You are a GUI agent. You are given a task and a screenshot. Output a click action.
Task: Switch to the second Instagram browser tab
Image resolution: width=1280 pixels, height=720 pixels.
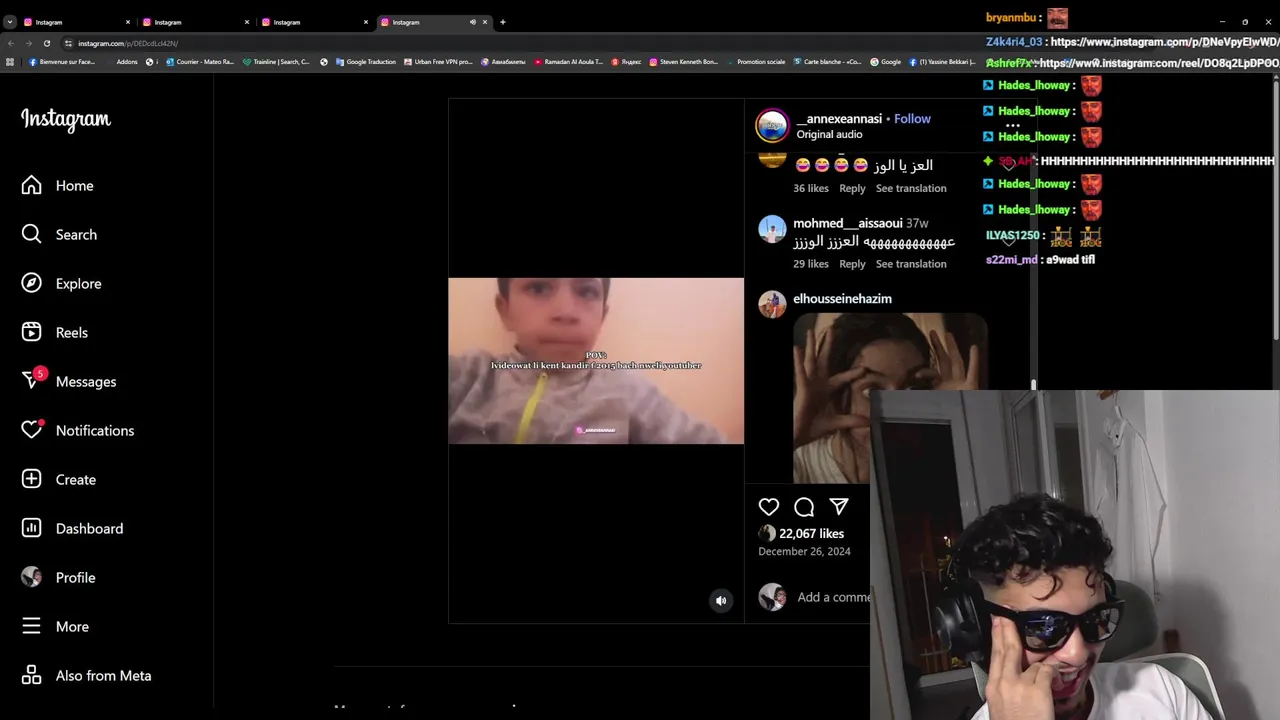tap(195, 22)
